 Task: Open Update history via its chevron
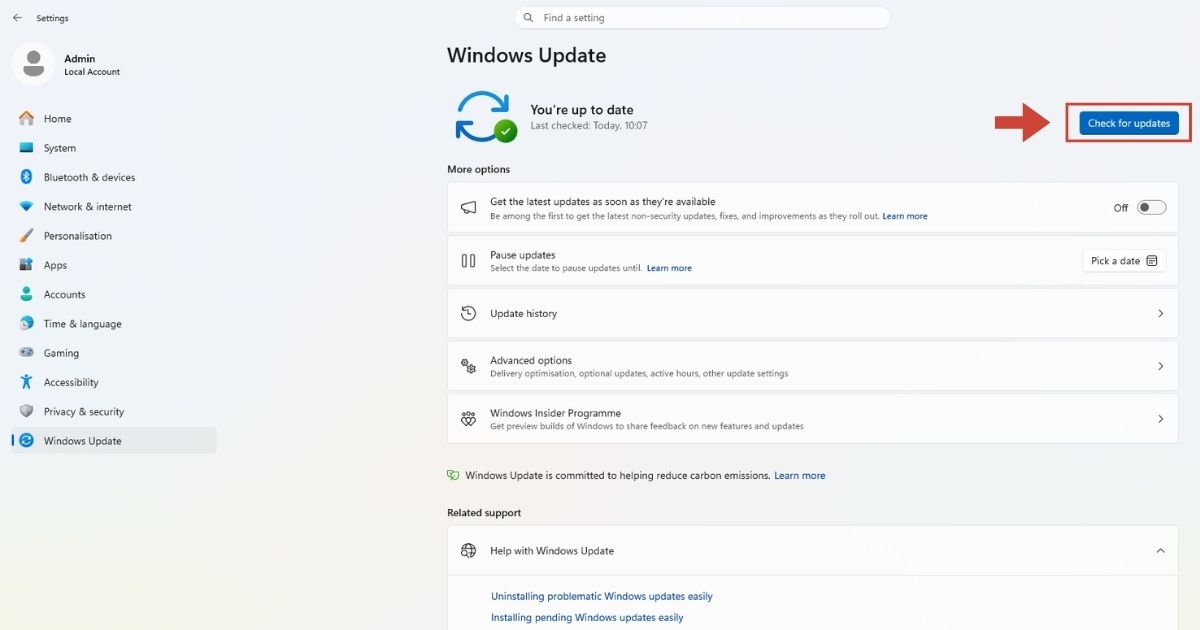[x=1160, y=313]
